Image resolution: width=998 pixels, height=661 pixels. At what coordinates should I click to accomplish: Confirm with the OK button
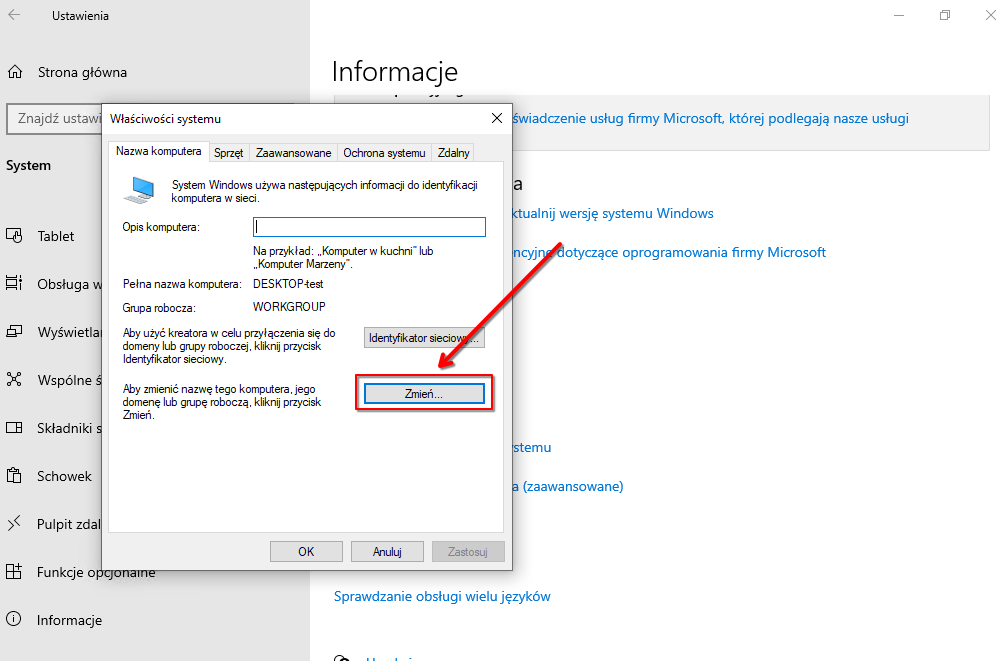click(x=306, y=551)
